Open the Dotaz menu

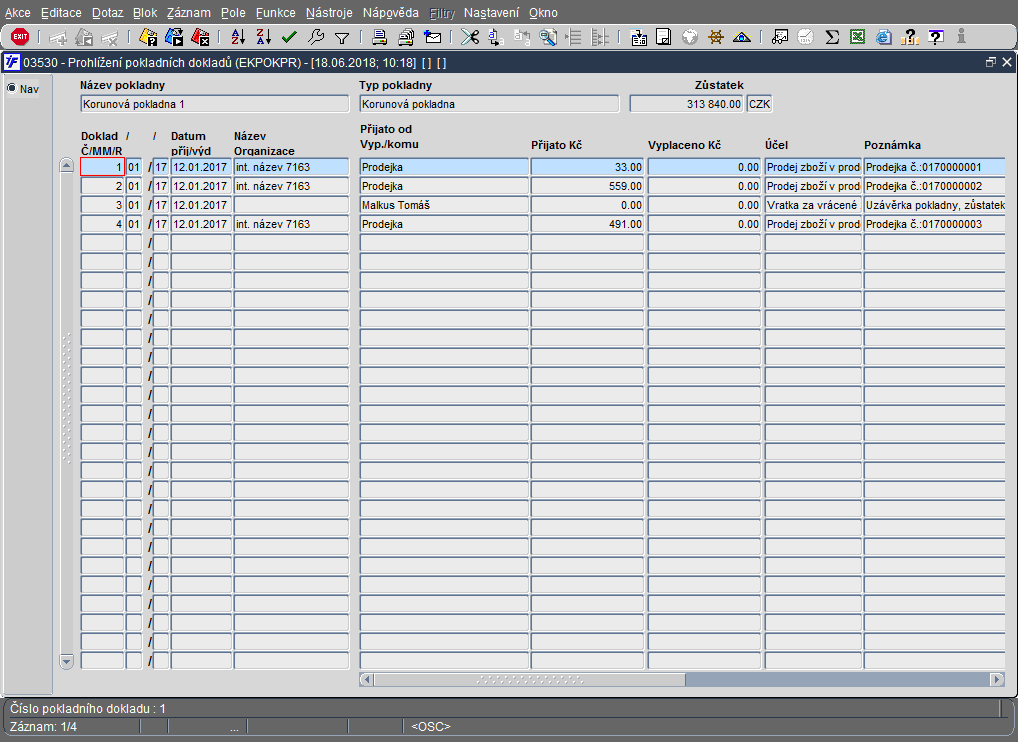[x=107, y=12]
